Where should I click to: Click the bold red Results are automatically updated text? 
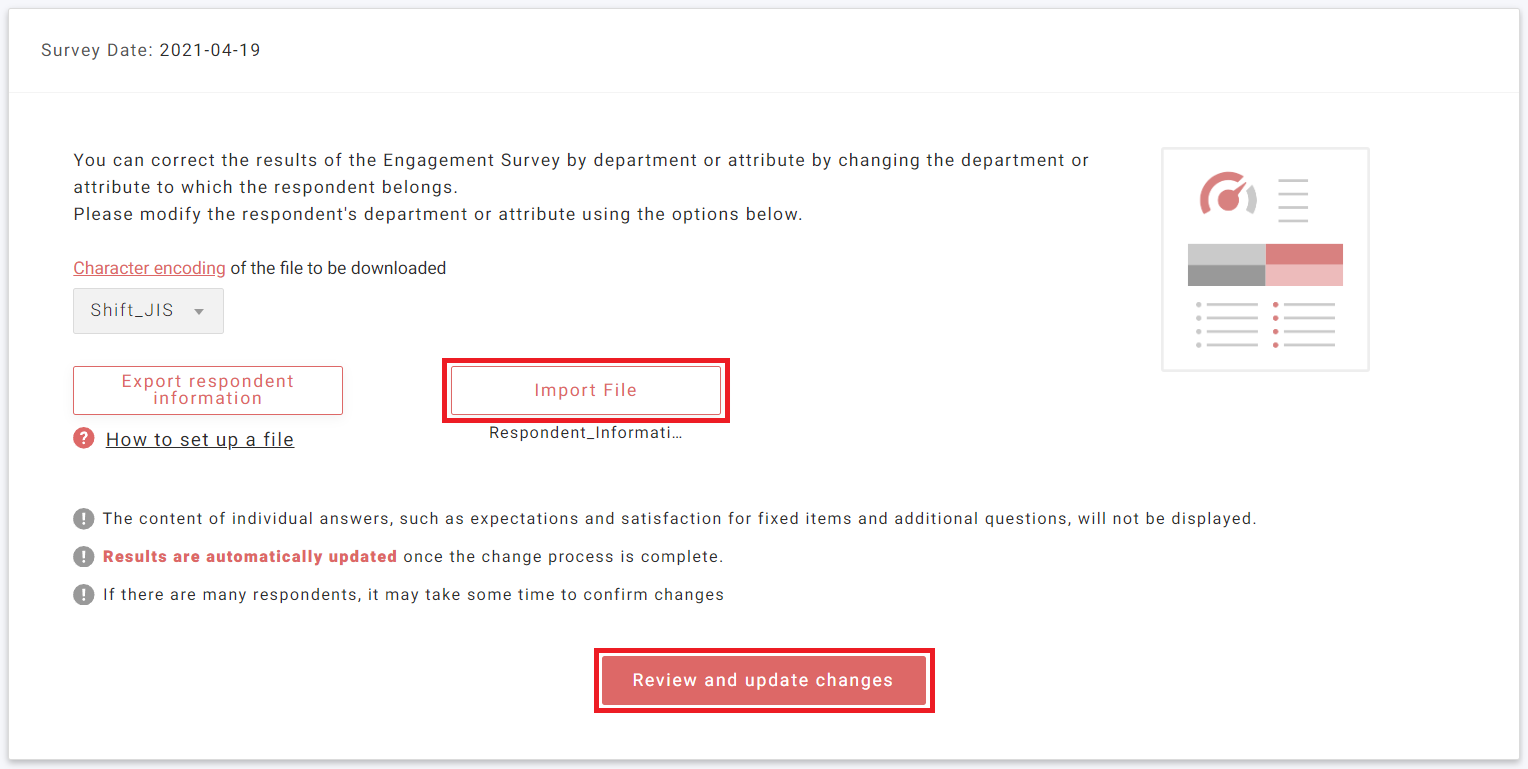coord(250,557)
